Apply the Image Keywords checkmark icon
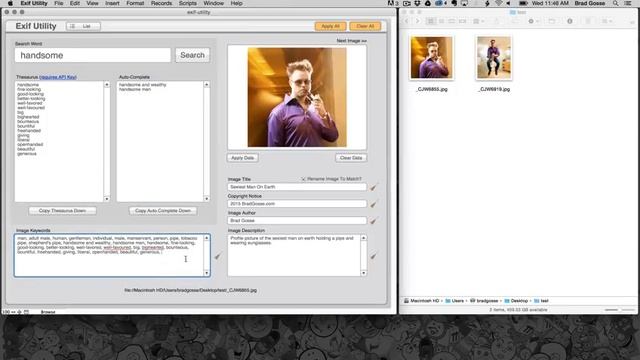The height and width of the screenshot is (360, 640). pyautogui.click(x=218, y=256)
